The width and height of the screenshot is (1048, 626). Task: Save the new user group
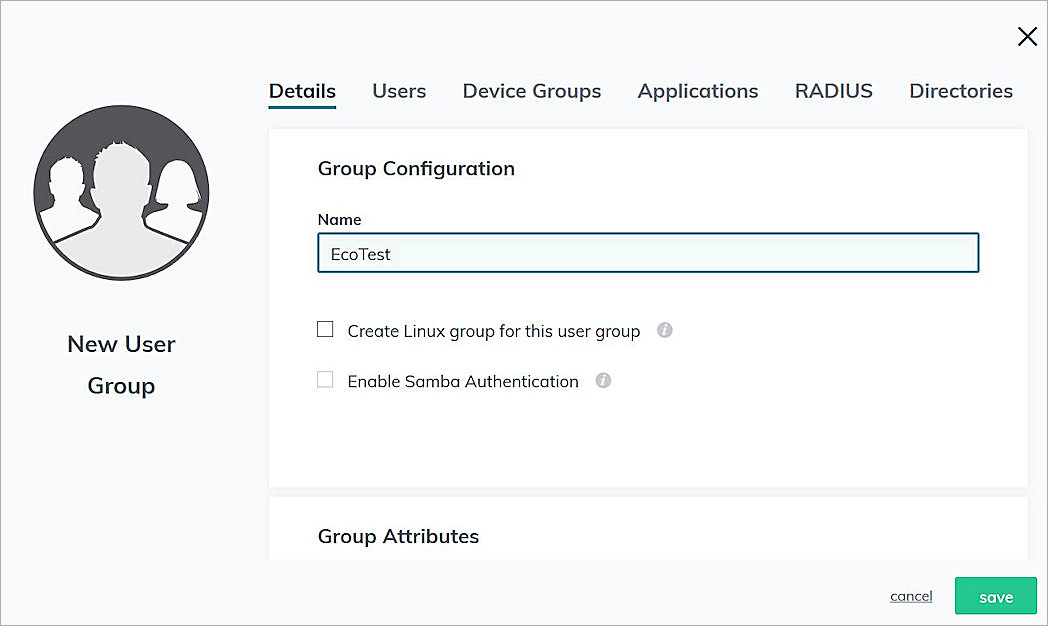coord(995,595)
